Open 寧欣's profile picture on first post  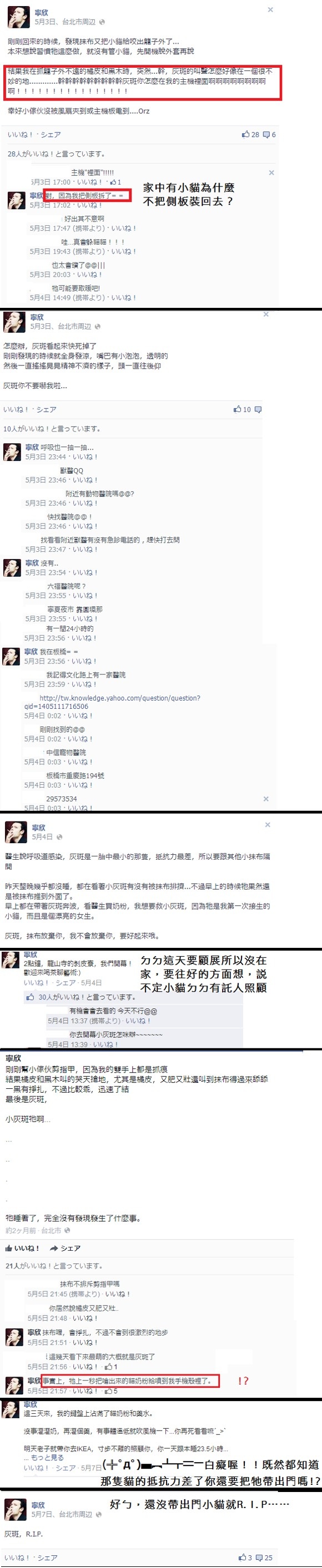(x=17, y=18)
